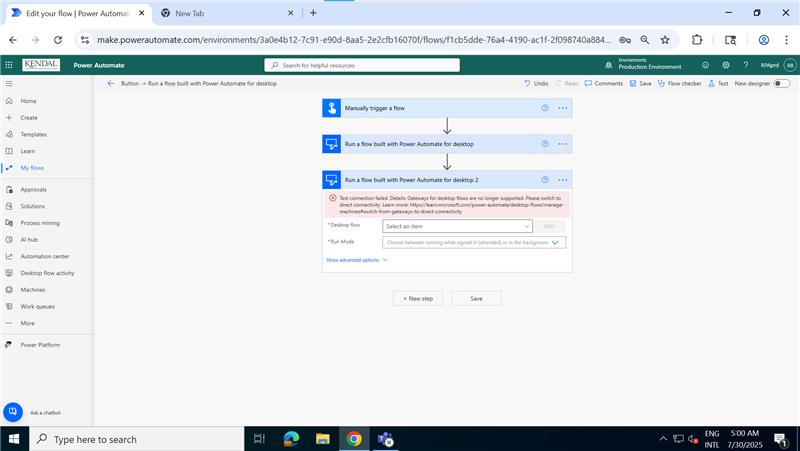The height and width of the screenshot is (451, 800).
Task: Collapse the desktop 2 action header
Action: [x=447, y=180]
